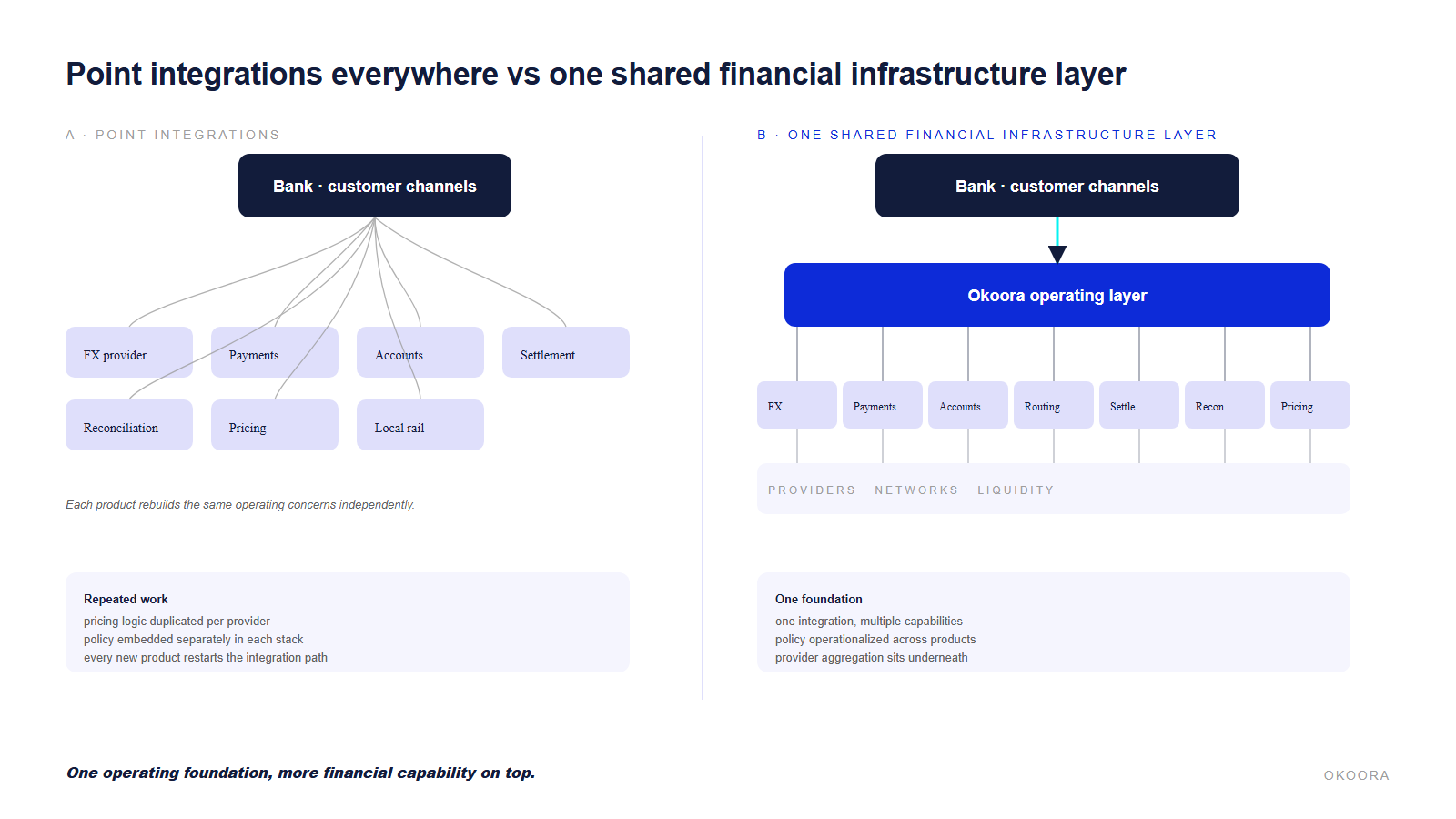This screenshot has width=1456, height=819.
Task: Click the line 'policy embedded separately in each stack'
Action: [x=194, y=639]
